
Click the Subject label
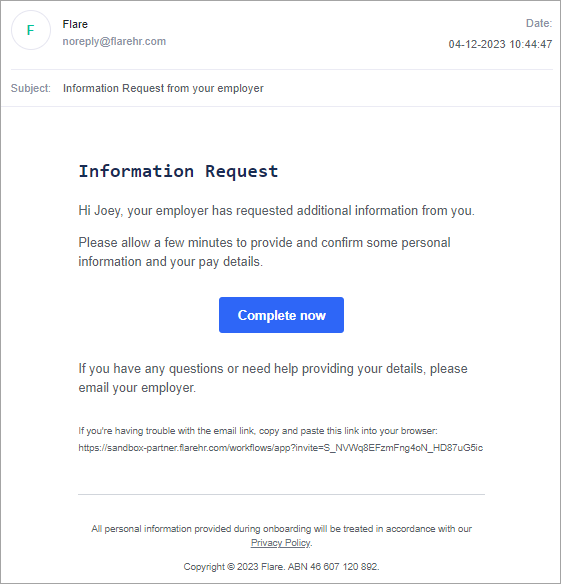click(31, 88)
